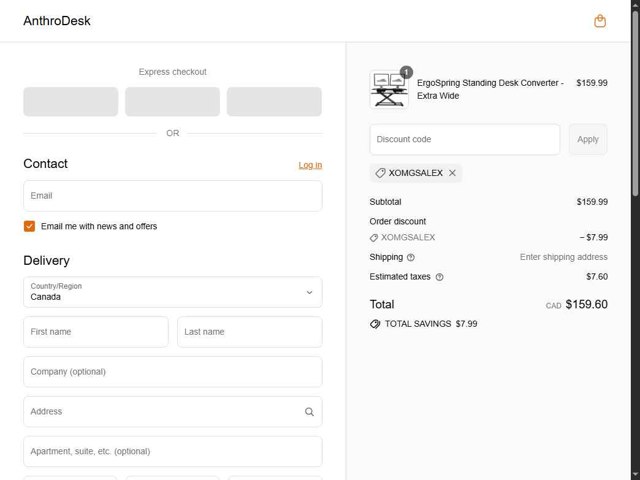Focus the Discount code input field

pos(465,140)
